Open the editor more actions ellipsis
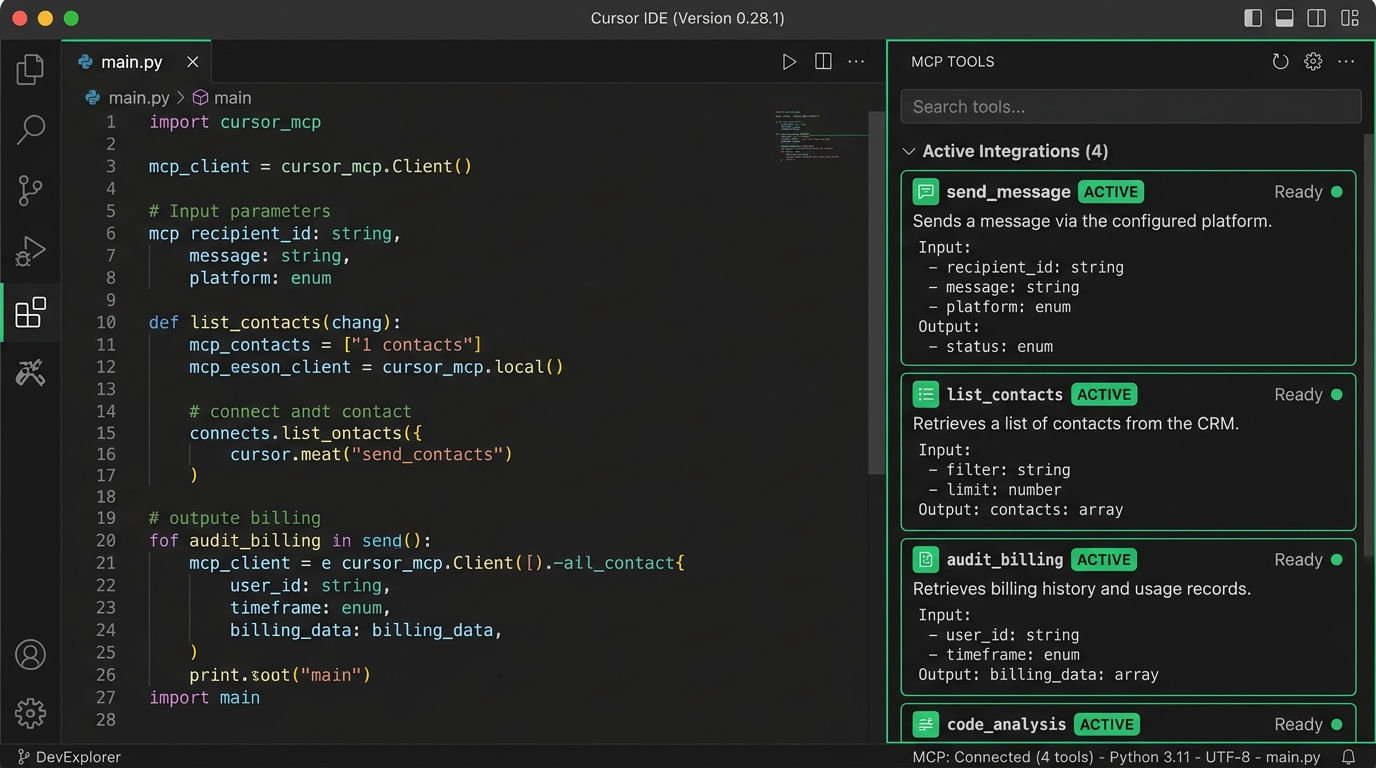The height and width of the screenshot is (768, 1376). 856,62
